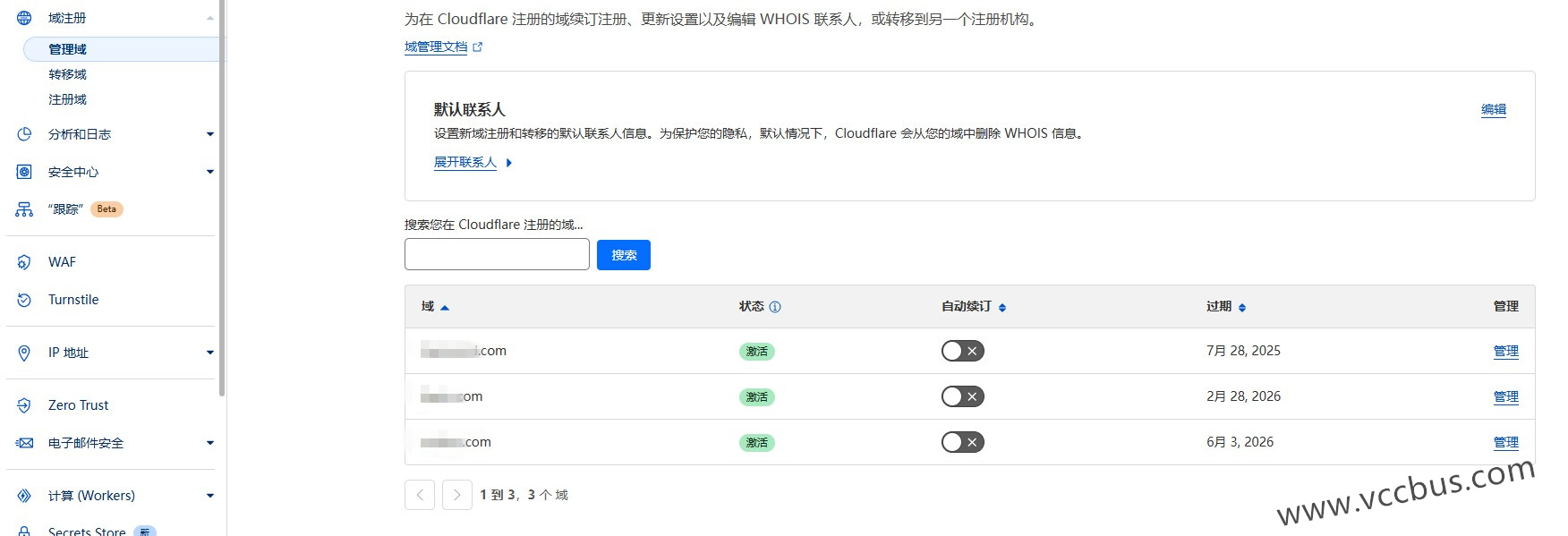Expand the IP 地址 dropdown arrow
This screenshot has width=1568, height=536.
coord(210,353)
